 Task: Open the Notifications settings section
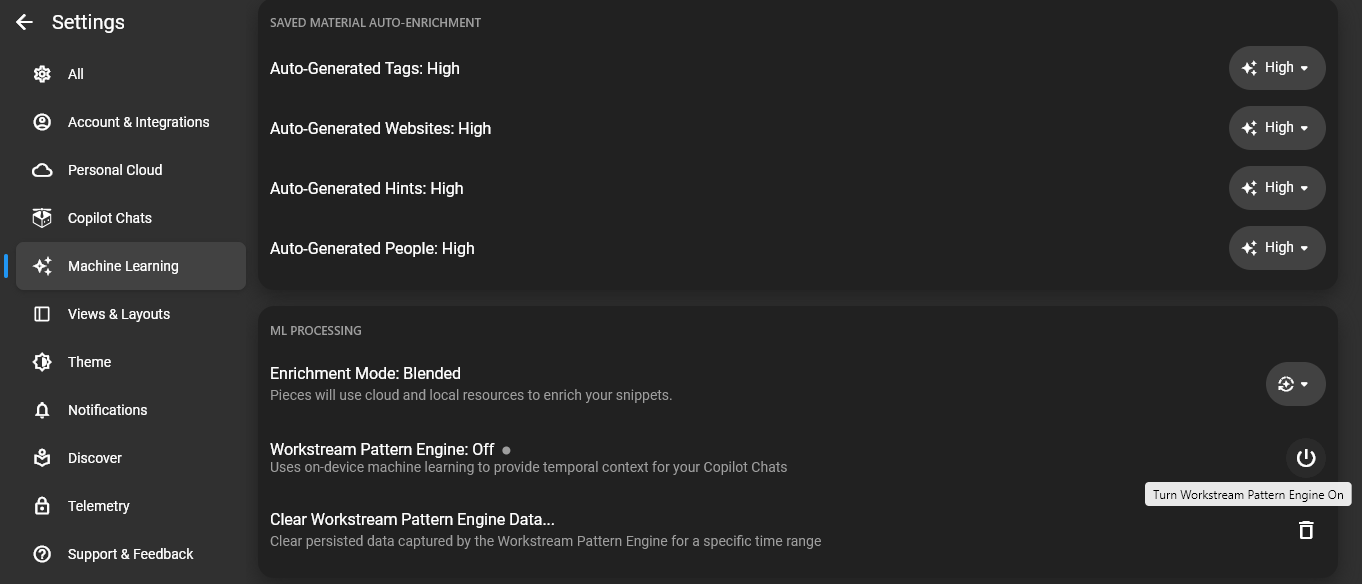pyautogui.click(x=107, y=409)
